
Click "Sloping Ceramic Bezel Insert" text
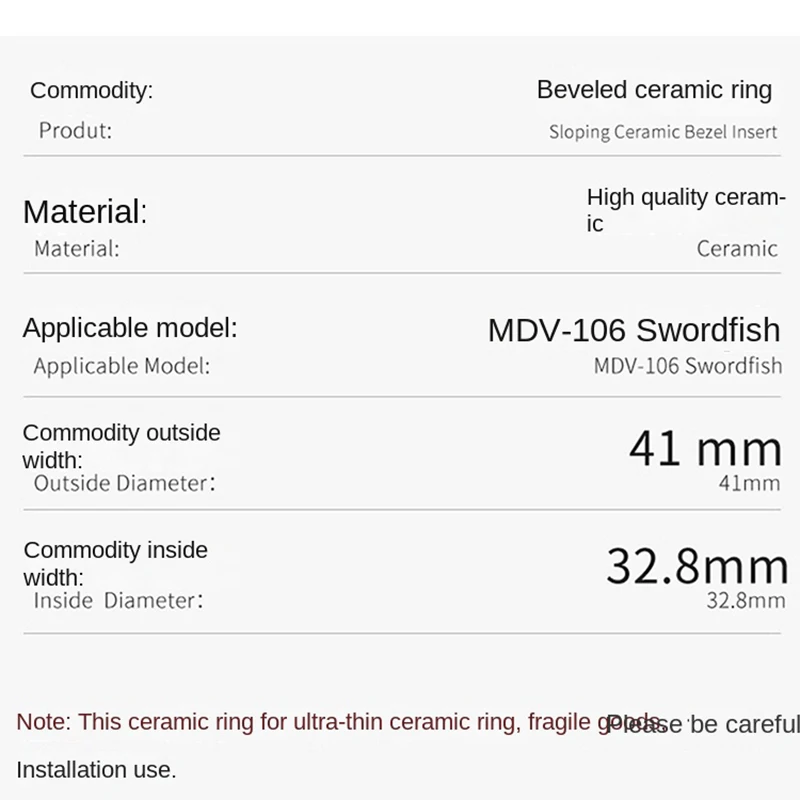tap(662, 132)
